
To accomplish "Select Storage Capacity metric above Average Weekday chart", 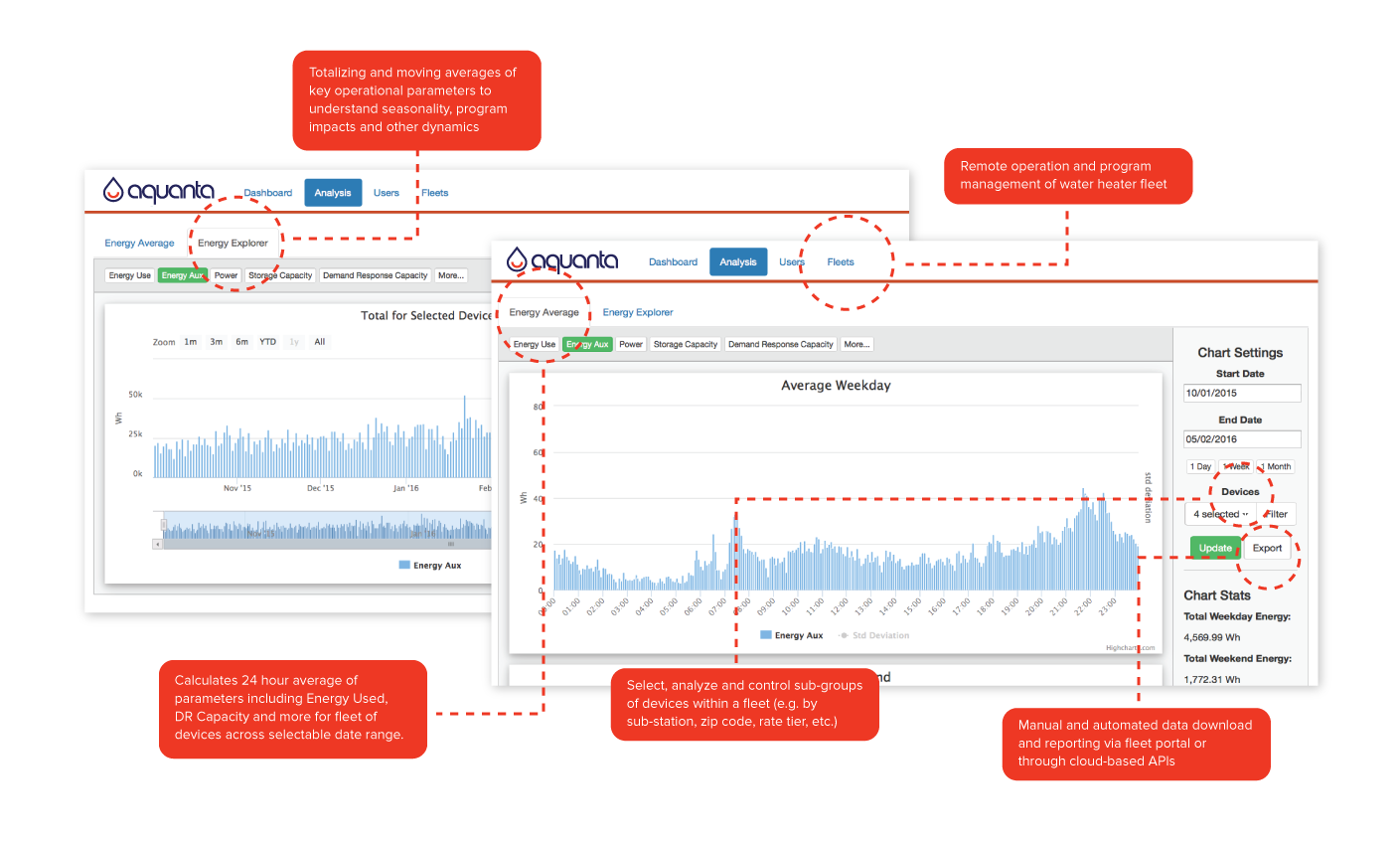I will [686, 344].
